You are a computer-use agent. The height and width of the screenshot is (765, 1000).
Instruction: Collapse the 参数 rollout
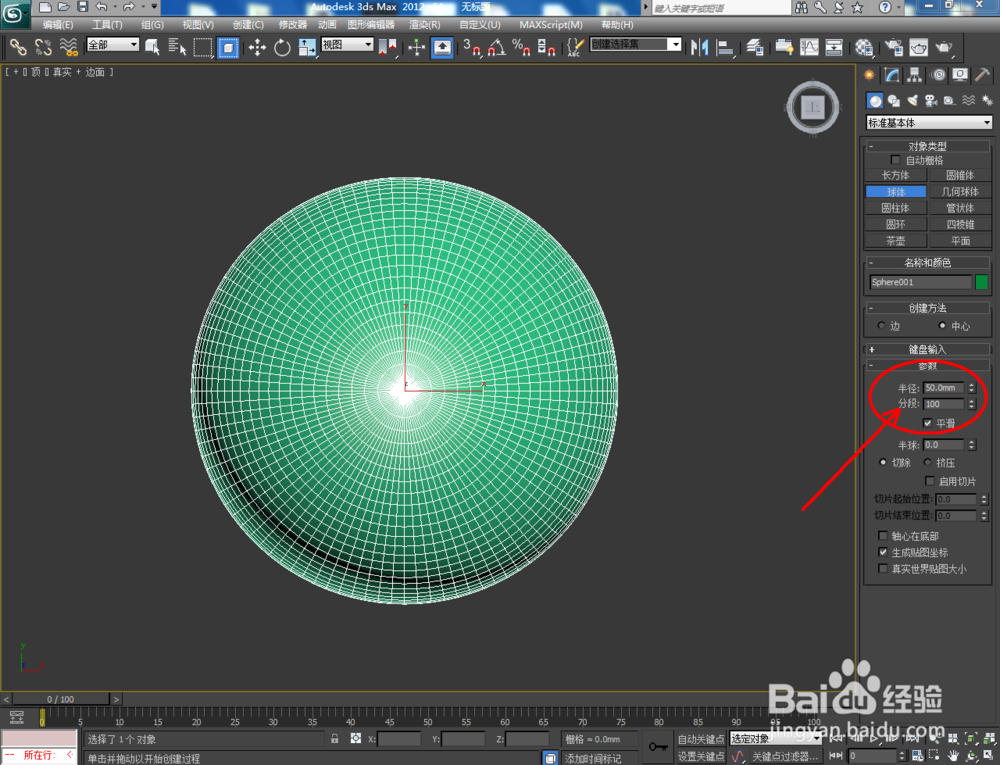point(927,366)
